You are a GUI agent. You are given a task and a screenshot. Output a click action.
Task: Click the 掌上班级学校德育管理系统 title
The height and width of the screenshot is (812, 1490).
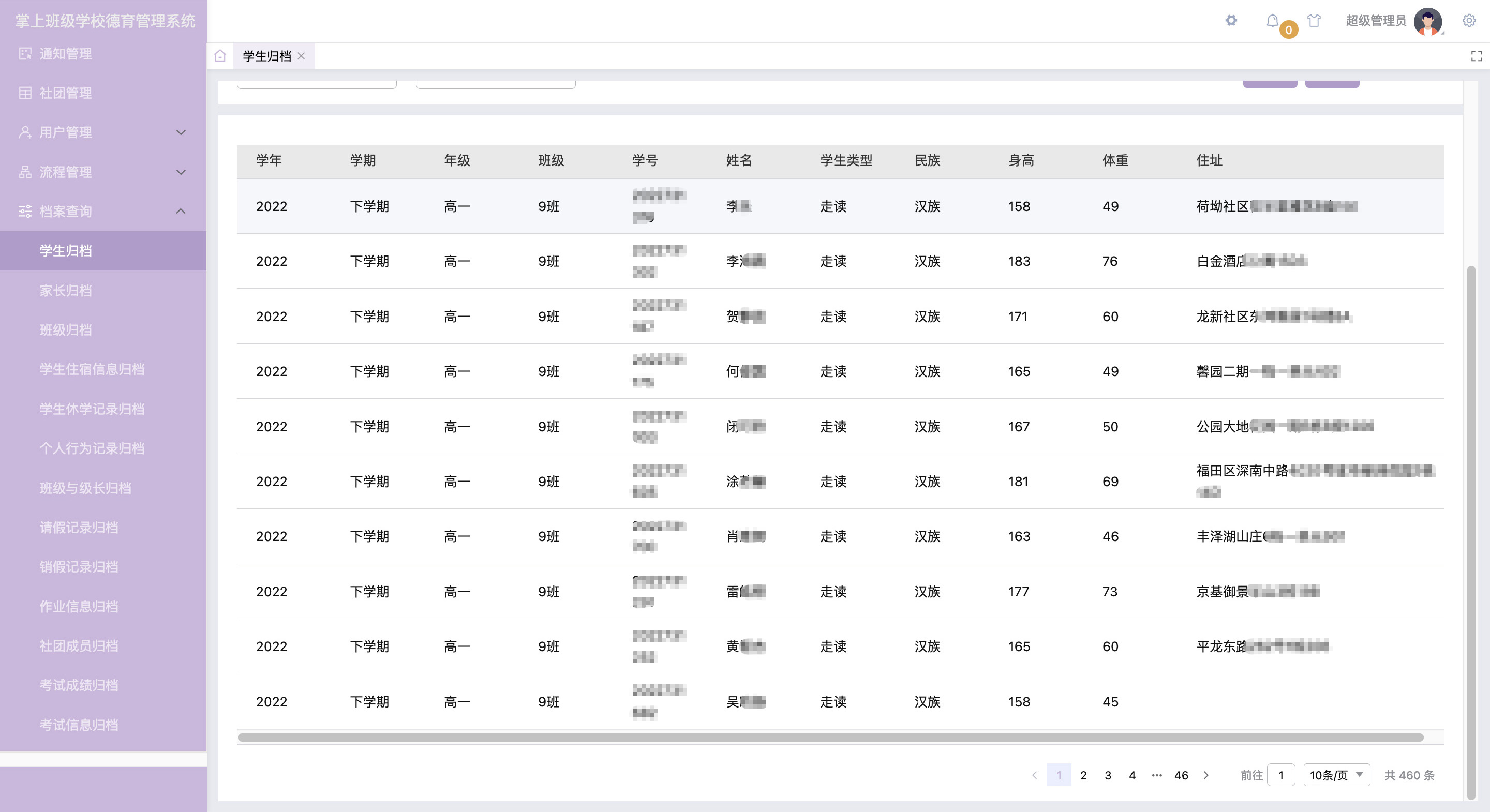tap(105, 21)
